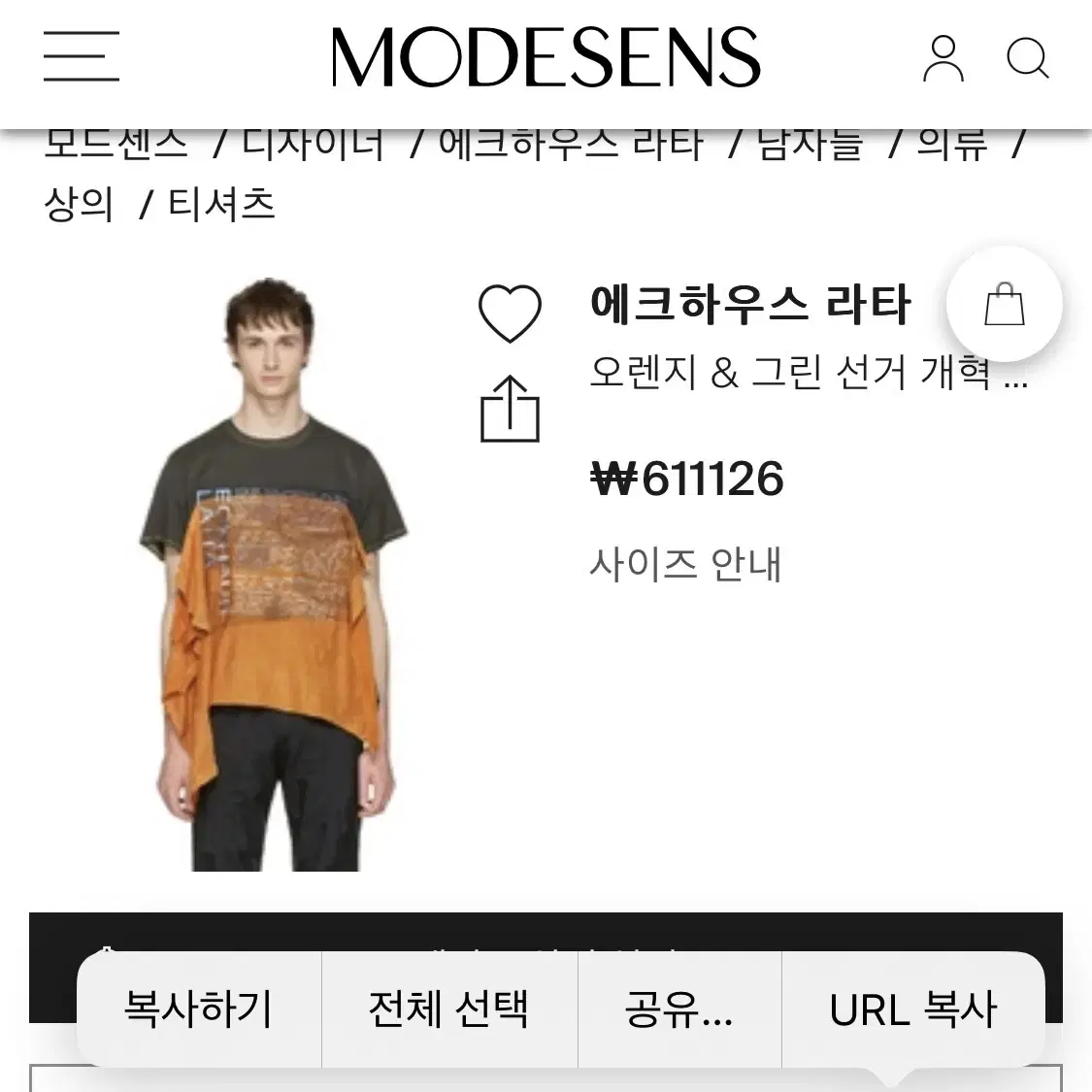The height and width of the screenshot is (1092, 1092).
Task: Open the orange and green t-shirt image
Action: pyautogui.click(x=273, y=575)
